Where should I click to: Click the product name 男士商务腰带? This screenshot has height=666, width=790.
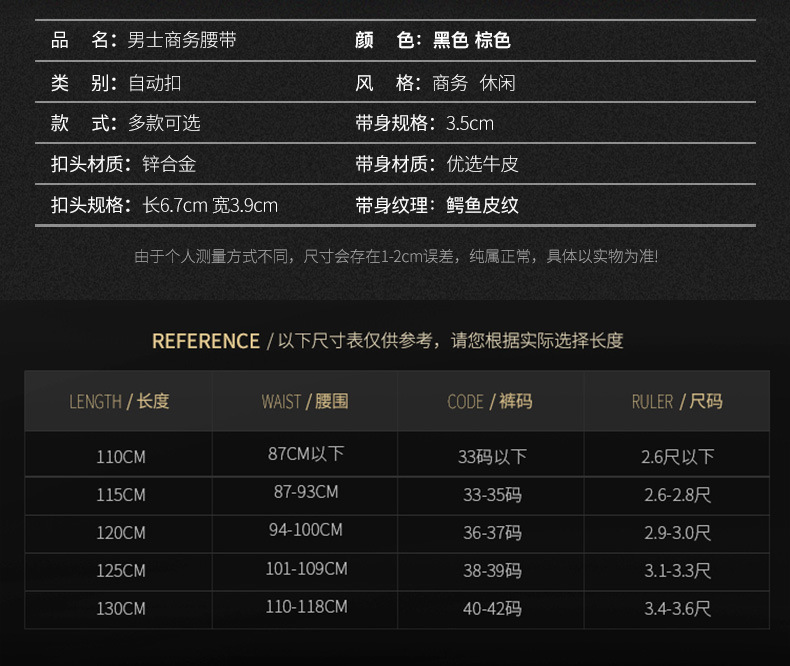coord(182,41)
